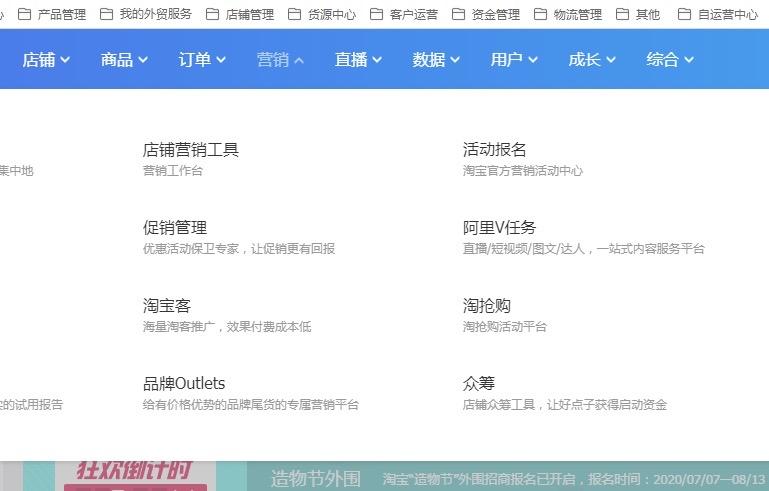Collapse the 营销 navigation menu
The height and width of the screenshot is (491, 769).
pos(280,60)
